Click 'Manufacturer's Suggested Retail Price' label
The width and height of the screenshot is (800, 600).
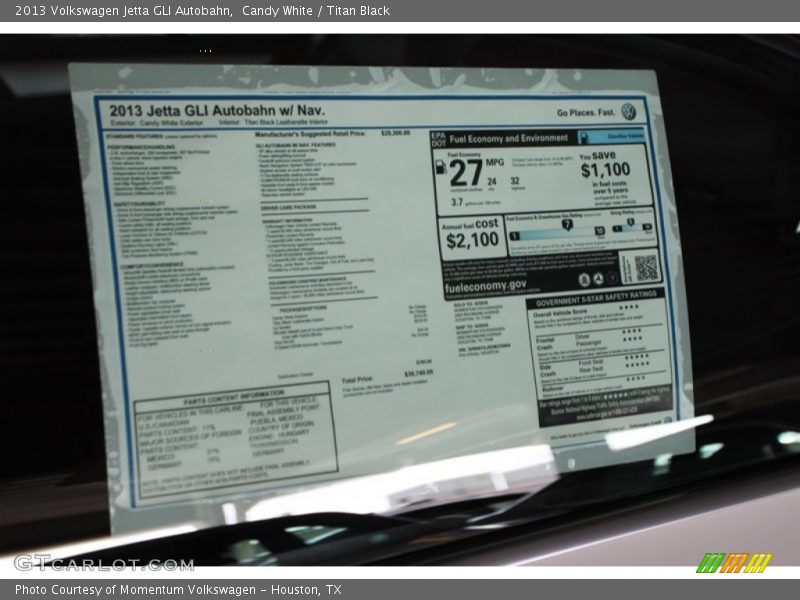pyautogui.click(x=310, y=134)
